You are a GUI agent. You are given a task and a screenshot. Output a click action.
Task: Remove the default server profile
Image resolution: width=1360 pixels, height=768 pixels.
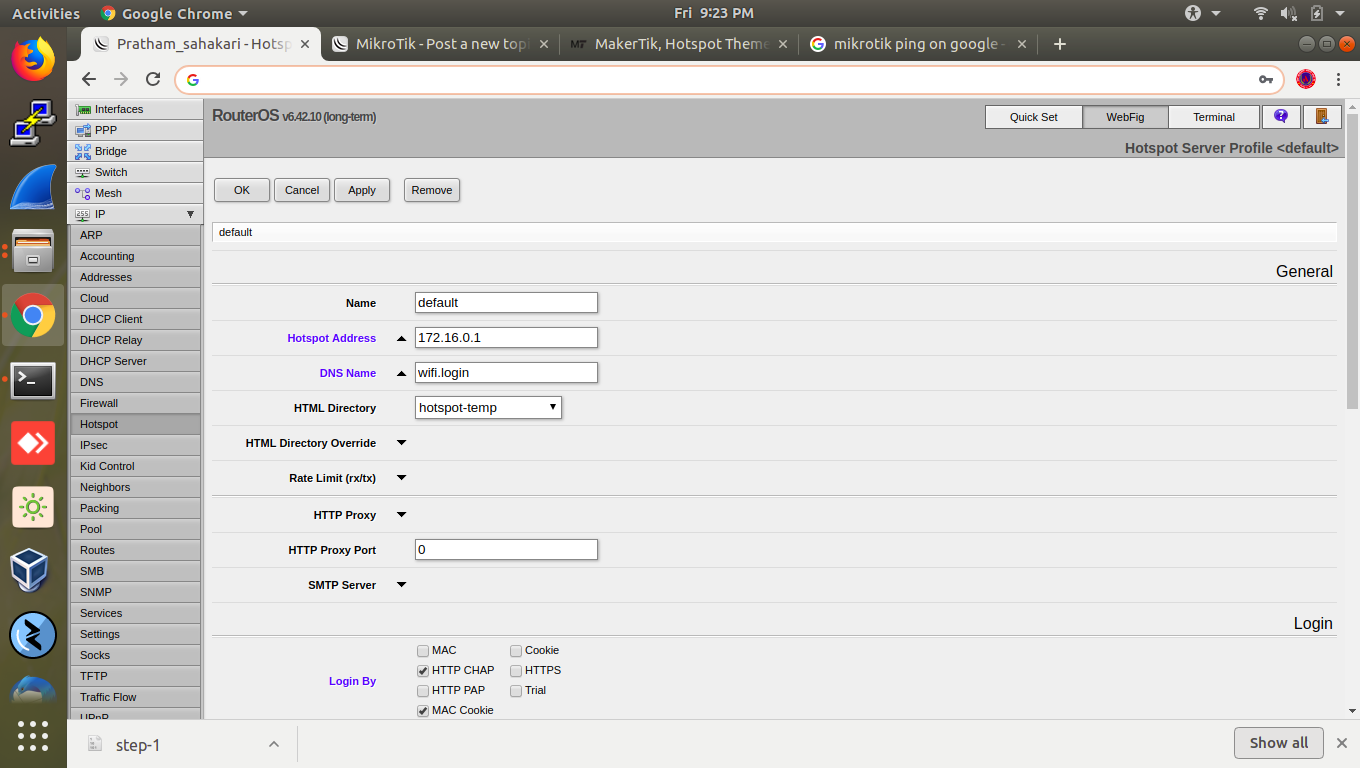(x=432, y=190)
